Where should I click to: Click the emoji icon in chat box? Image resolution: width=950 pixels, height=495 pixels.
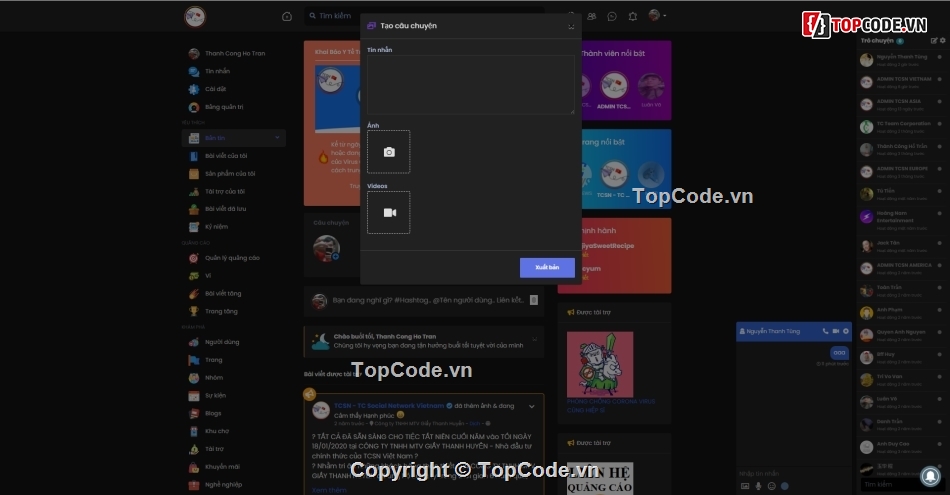click(x=771, y=486)
